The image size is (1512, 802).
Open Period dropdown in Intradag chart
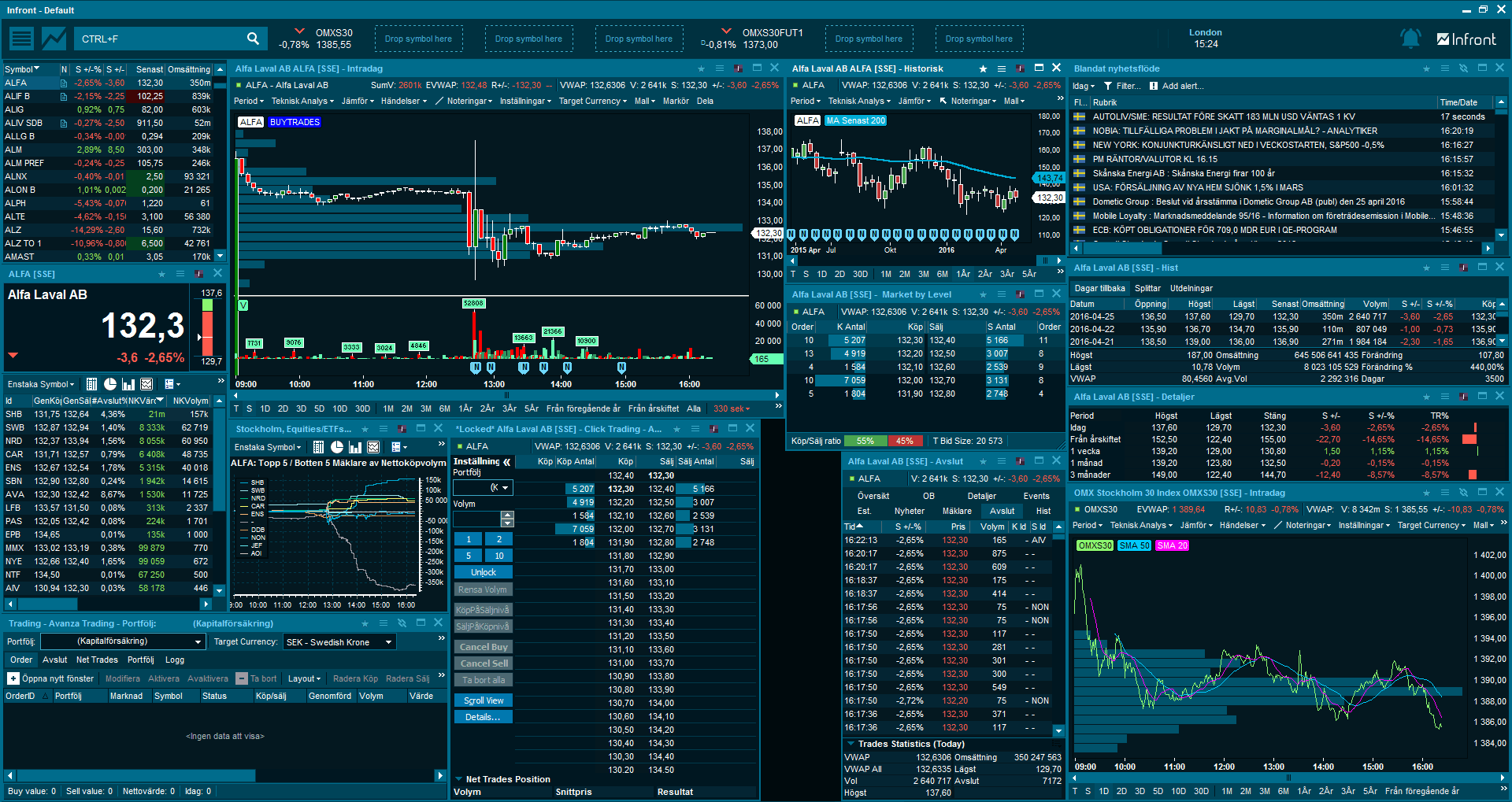tap(249, 101)
